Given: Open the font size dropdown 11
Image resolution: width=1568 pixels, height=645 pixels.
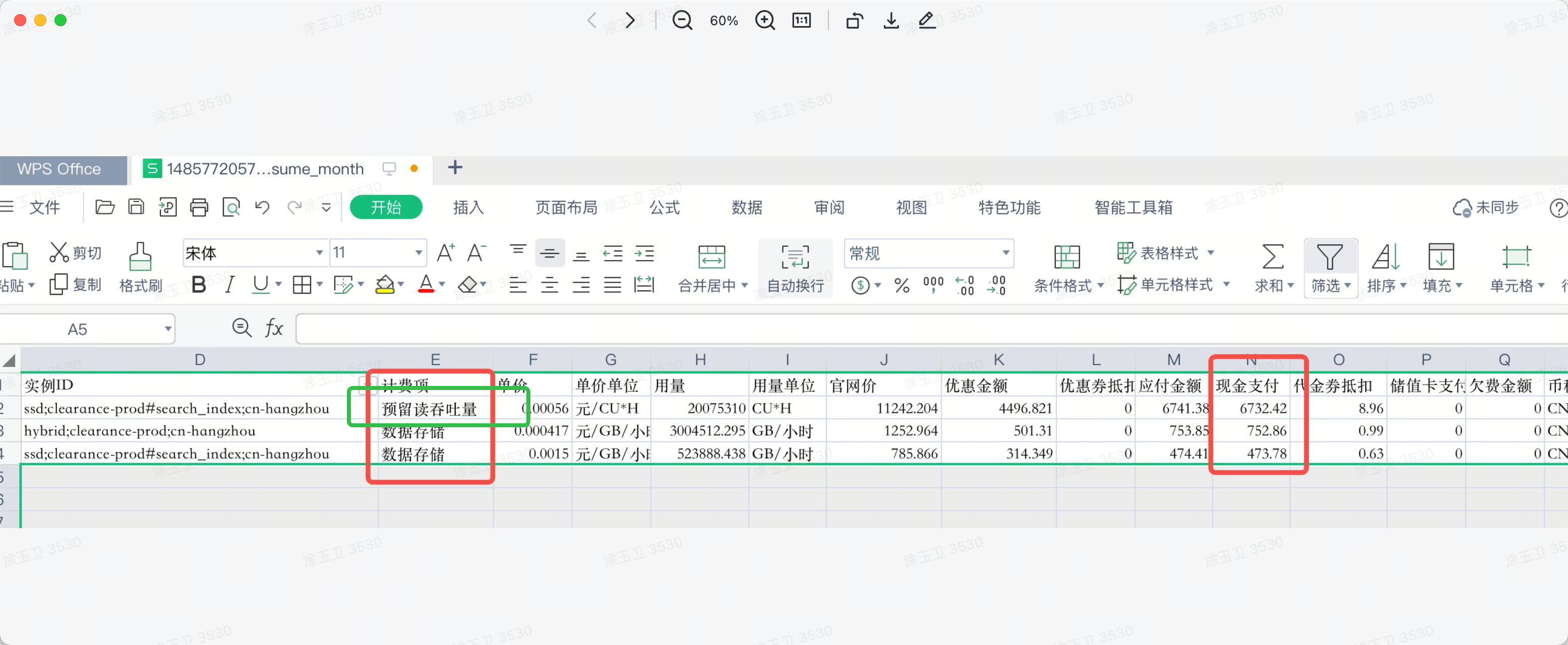Looking at the screenshot, I should [419, 252].
